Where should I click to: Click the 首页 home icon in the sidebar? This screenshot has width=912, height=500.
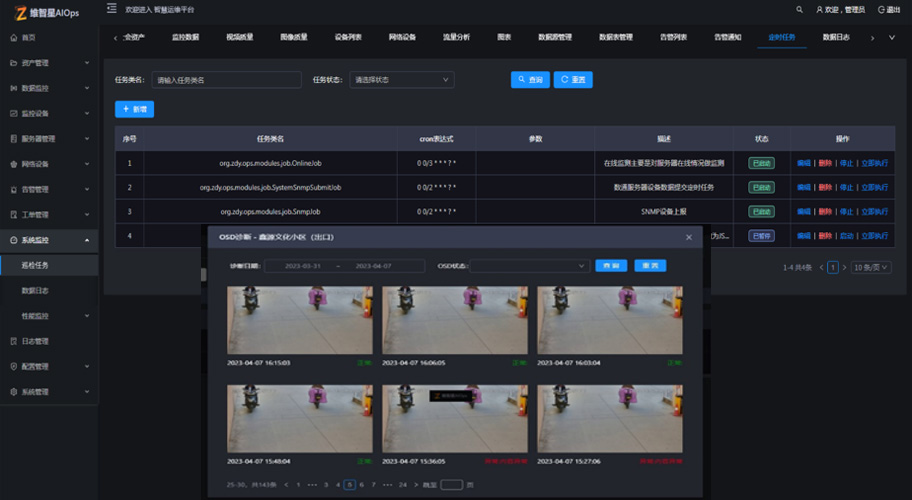click(x=13, y=37)
